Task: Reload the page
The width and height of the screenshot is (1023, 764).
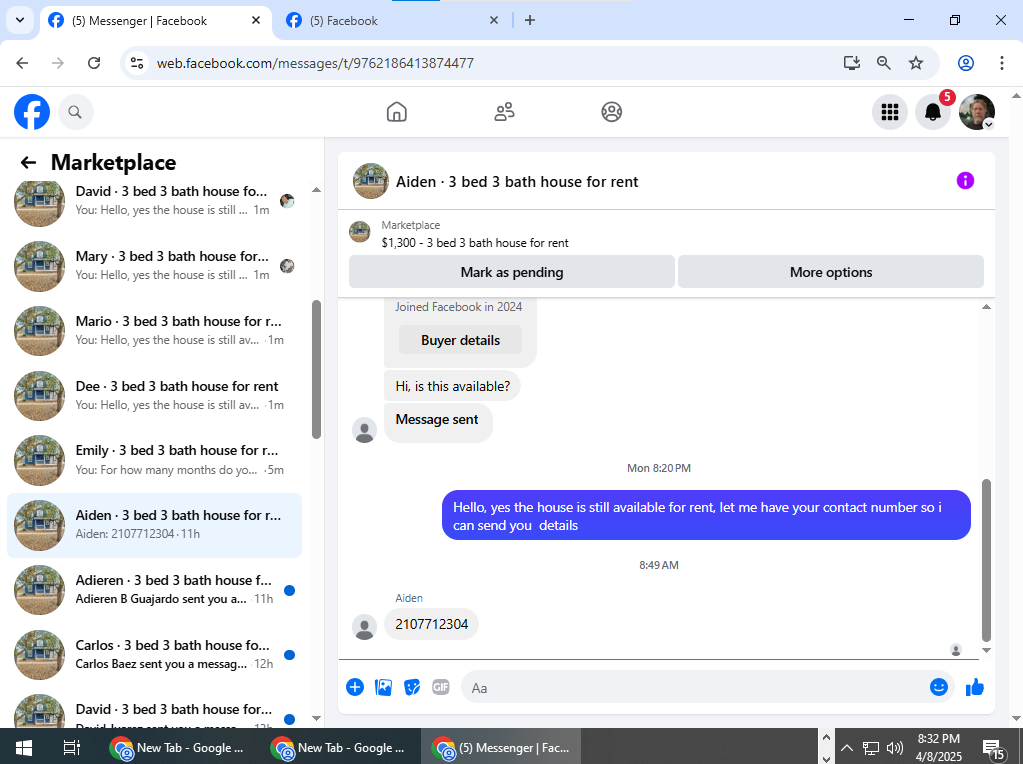Action: 94,63
